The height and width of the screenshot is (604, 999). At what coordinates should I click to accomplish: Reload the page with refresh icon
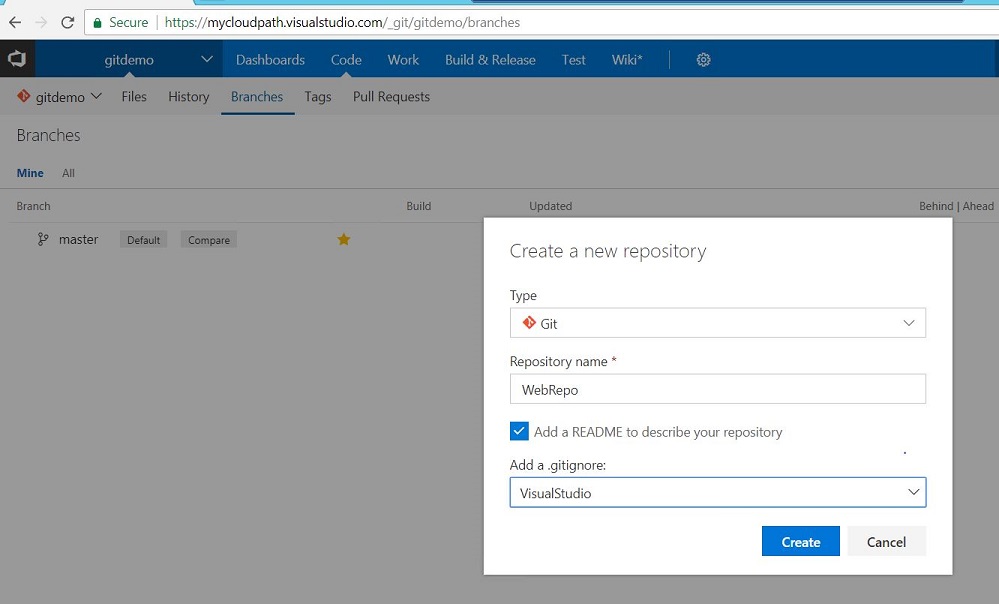click(68, 22)
